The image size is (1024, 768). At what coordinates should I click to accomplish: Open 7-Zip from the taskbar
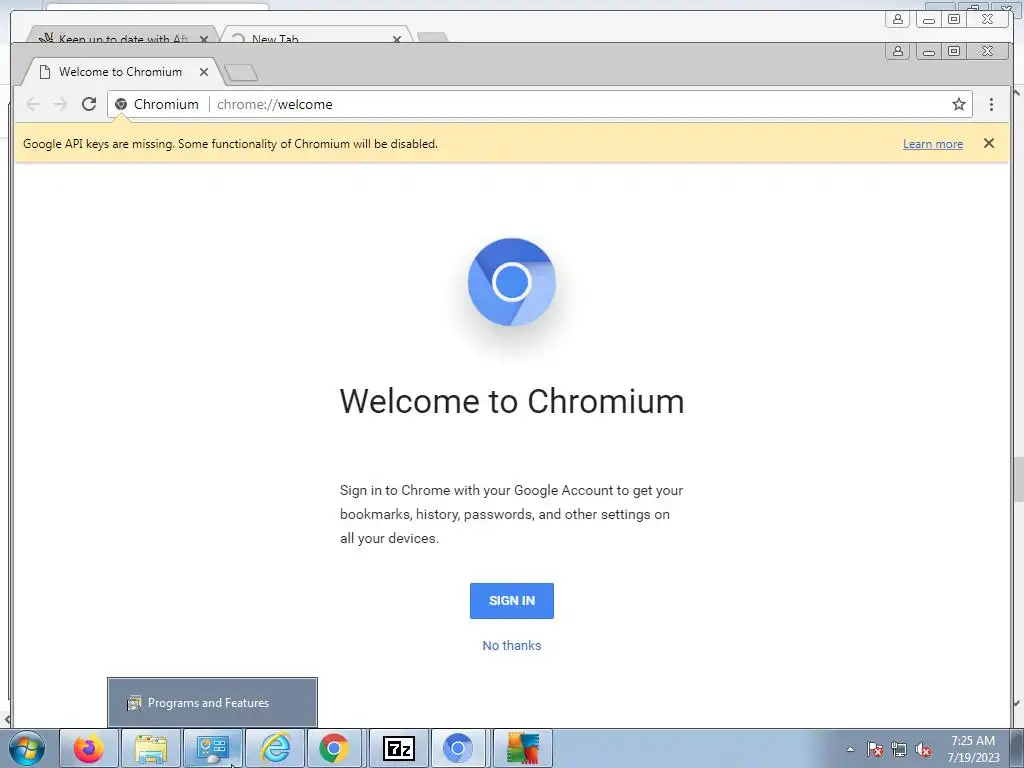(399, 748)
